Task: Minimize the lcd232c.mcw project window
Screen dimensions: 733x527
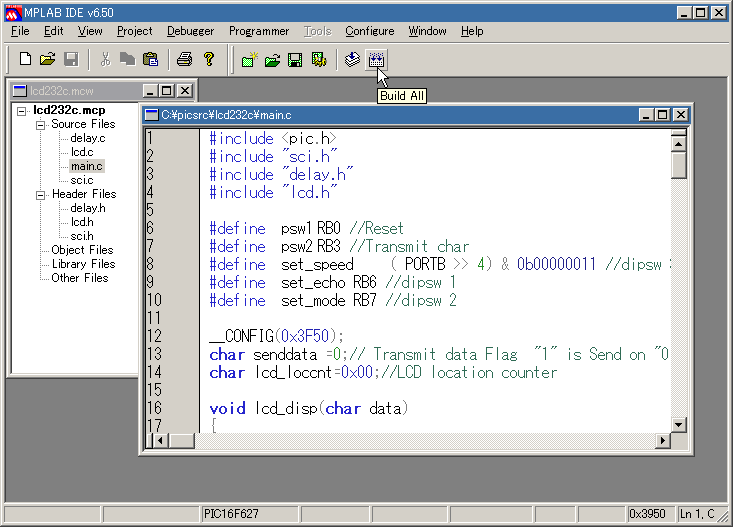Action: (150, 90)
